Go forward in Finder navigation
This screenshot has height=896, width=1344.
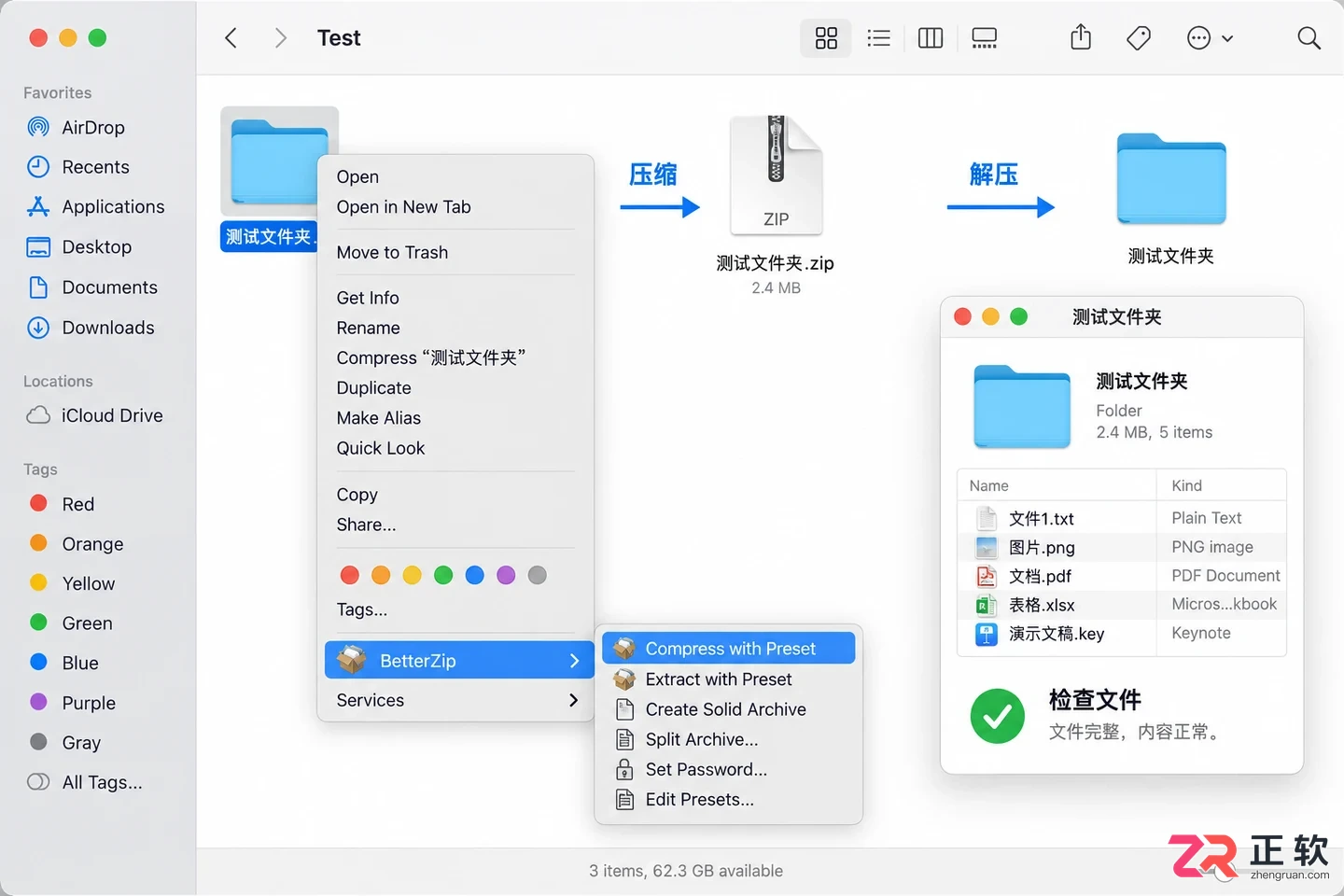280,38
